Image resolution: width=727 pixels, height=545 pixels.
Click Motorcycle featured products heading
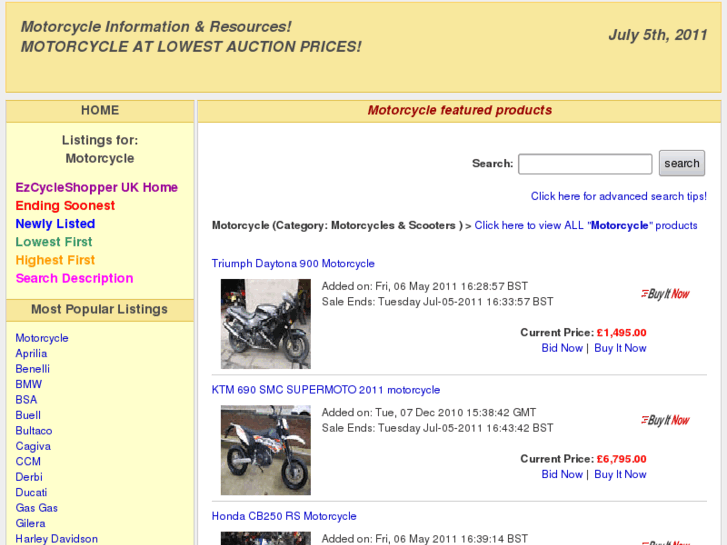coord(459,110)
